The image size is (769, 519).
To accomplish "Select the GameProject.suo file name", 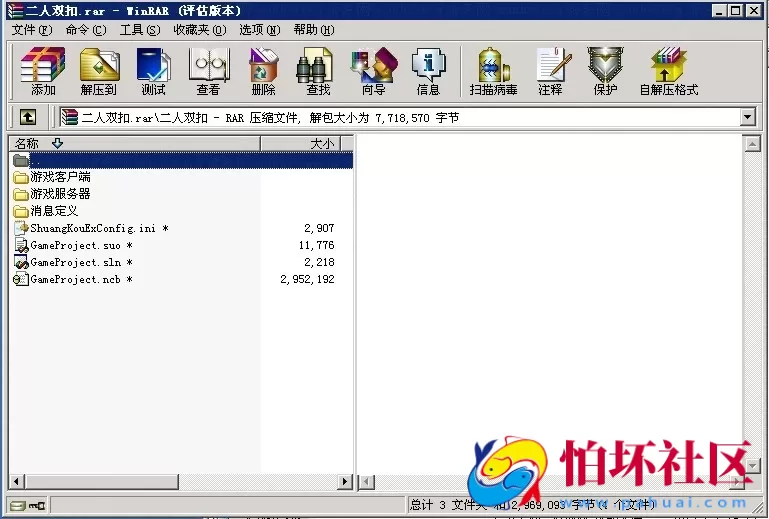I will pyautogui.click(x=81, y=245).
